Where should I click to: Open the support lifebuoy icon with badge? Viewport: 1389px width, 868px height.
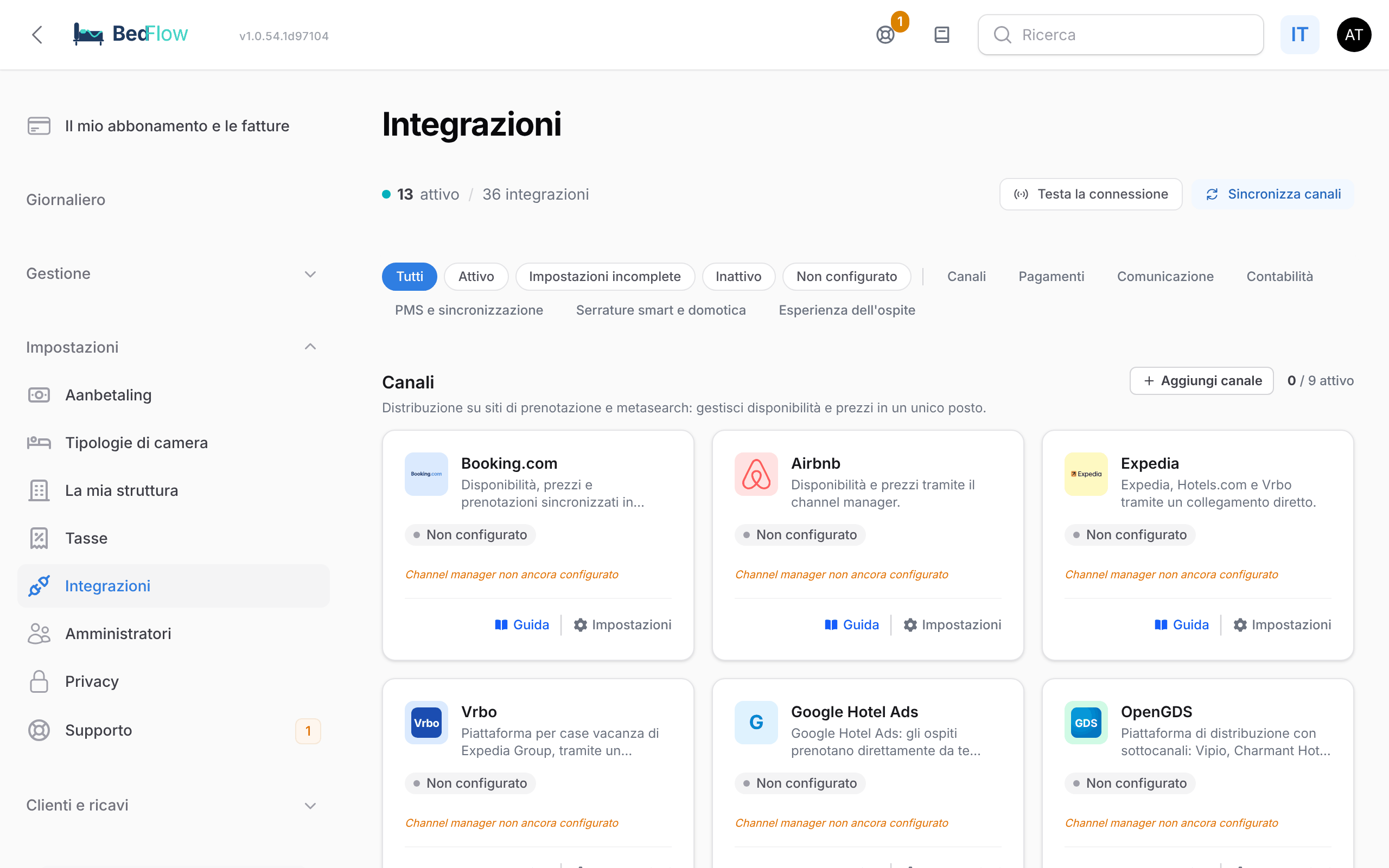[885, 35]
